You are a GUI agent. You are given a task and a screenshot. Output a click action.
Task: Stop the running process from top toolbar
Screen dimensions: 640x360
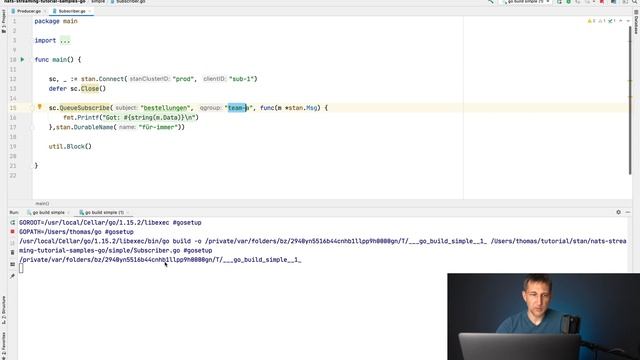[x=602, y=2]
